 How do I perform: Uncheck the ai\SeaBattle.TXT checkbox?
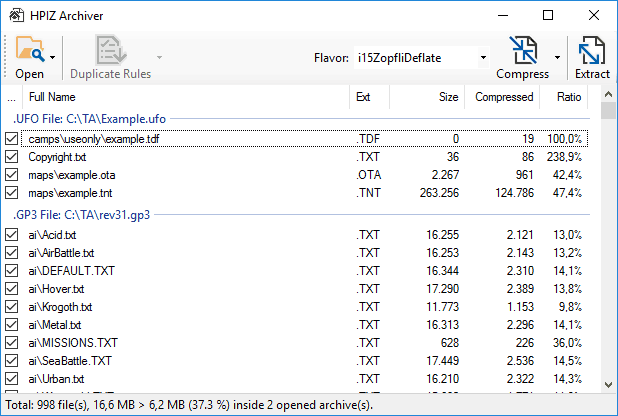11,361
